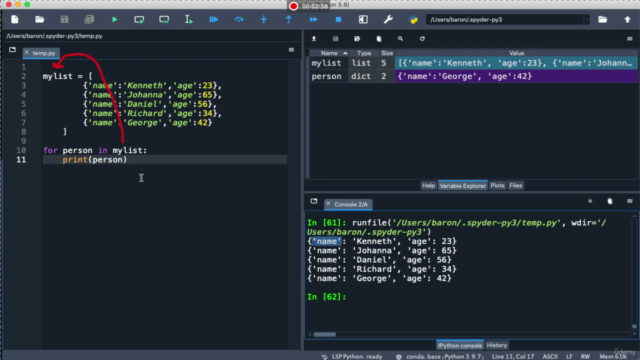
Task: Open preferences with wrench icon
Action: coord(388,19)
